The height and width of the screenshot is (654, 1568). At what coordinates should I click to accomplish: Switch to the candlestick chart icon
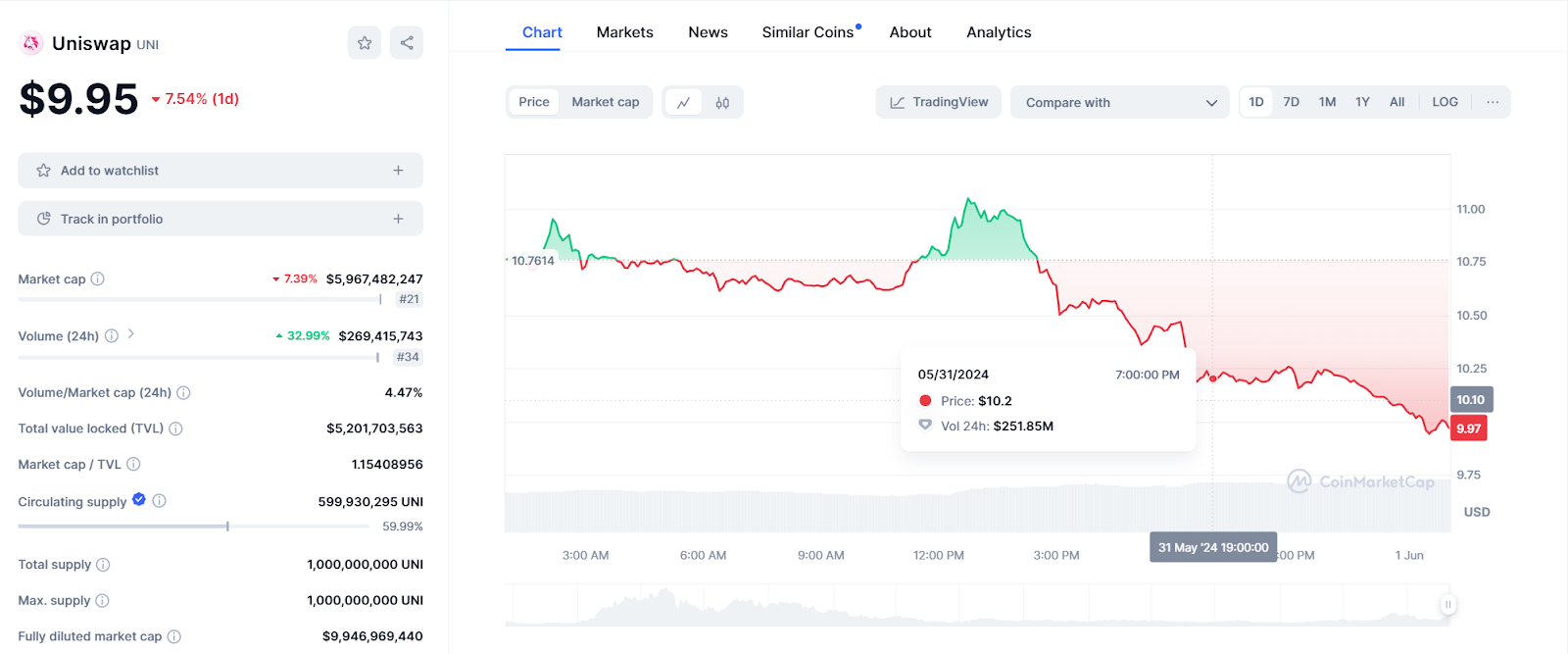(x=722, y=102)
